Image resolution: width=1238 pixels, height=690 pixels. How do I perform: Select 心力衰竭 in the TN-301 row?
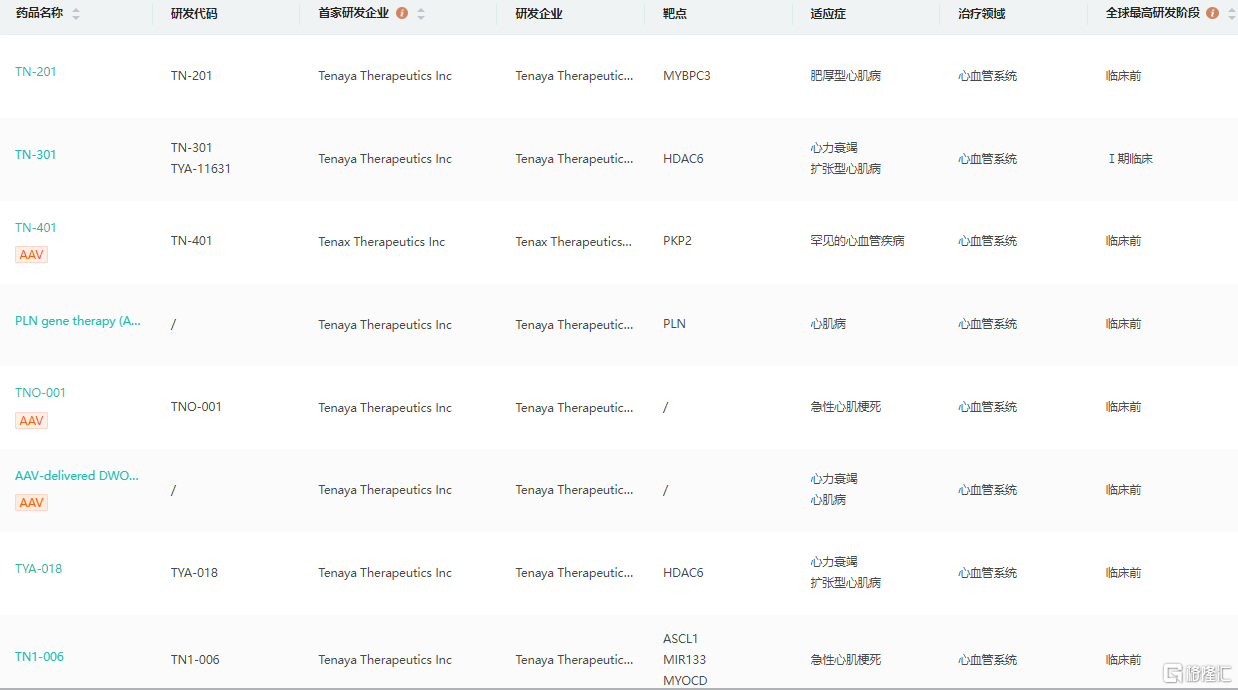click(x=834, y=148)
